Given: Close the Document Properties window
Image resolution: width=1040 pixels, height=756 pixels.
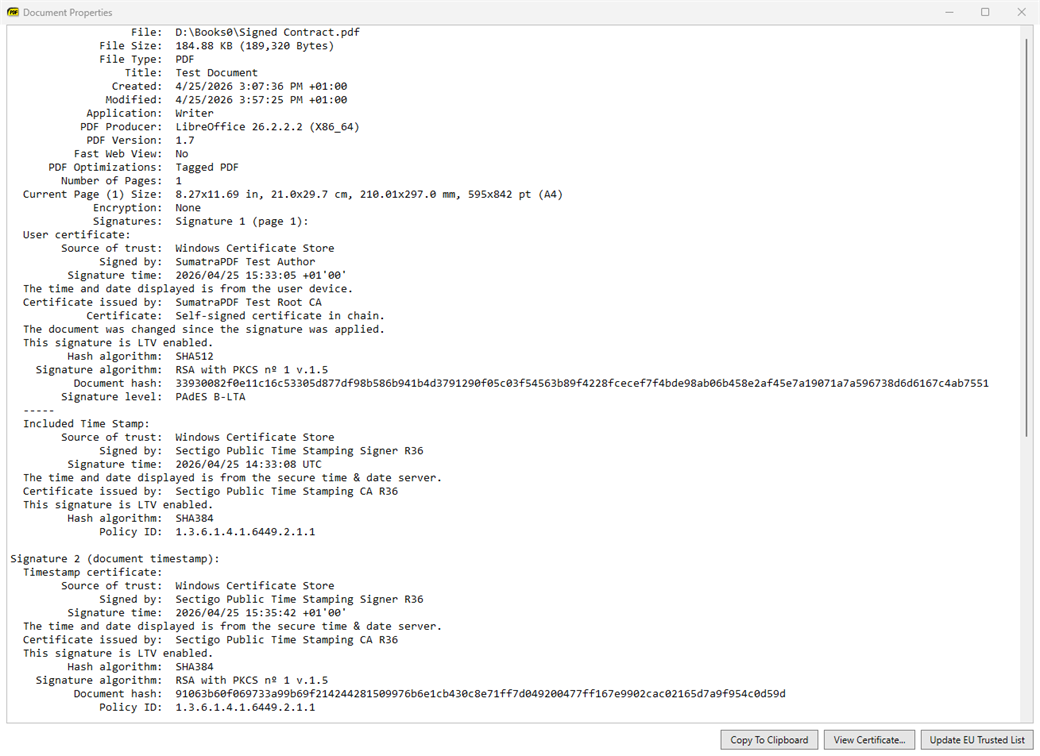Looking at the screenshot, I should coord(1021,12).
